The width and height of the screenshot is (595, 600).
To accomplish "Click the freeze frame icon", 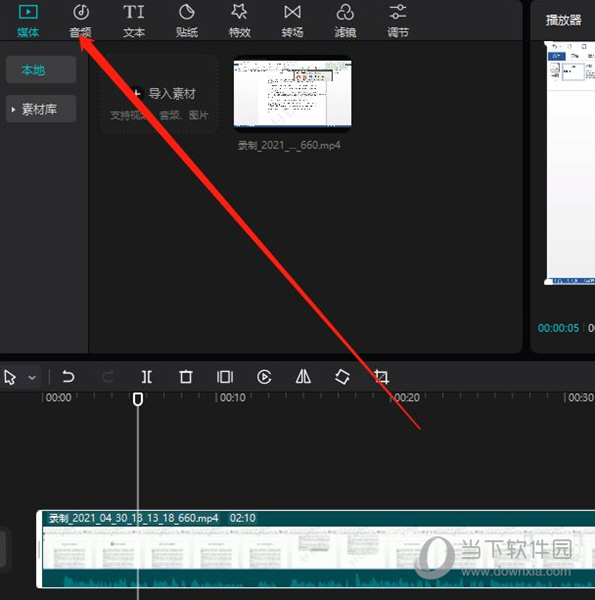I will [225, 377].
